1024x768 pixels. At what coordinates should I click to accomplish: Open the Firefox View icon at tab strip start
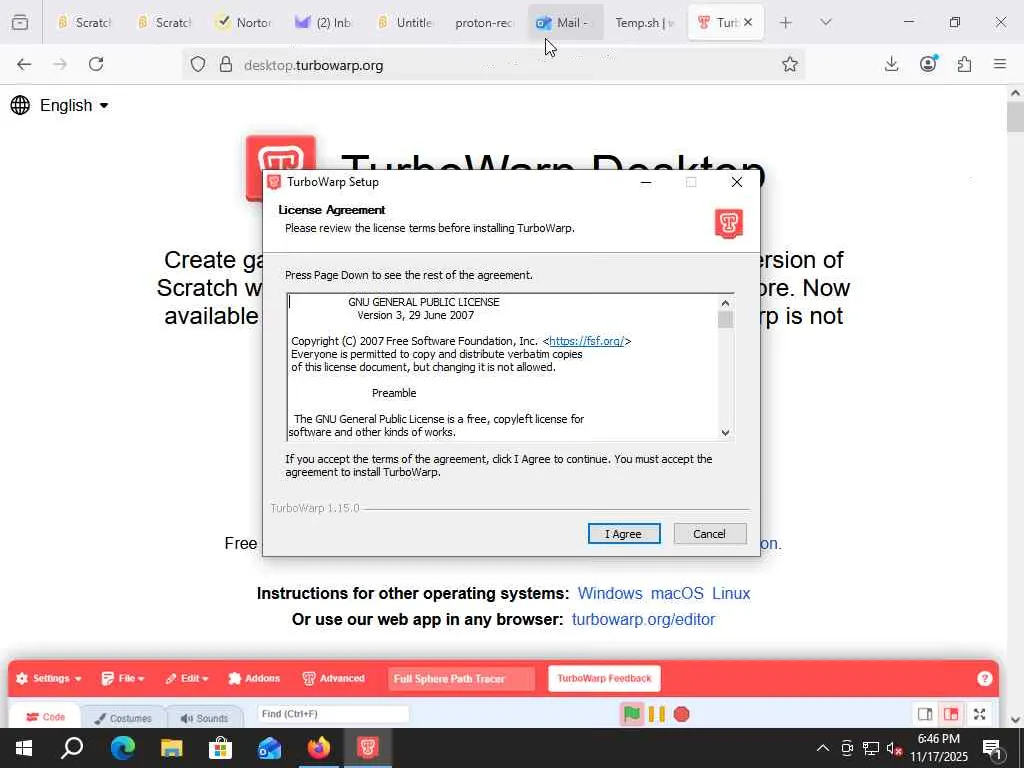pyautogui.click(x=20, y=23)
